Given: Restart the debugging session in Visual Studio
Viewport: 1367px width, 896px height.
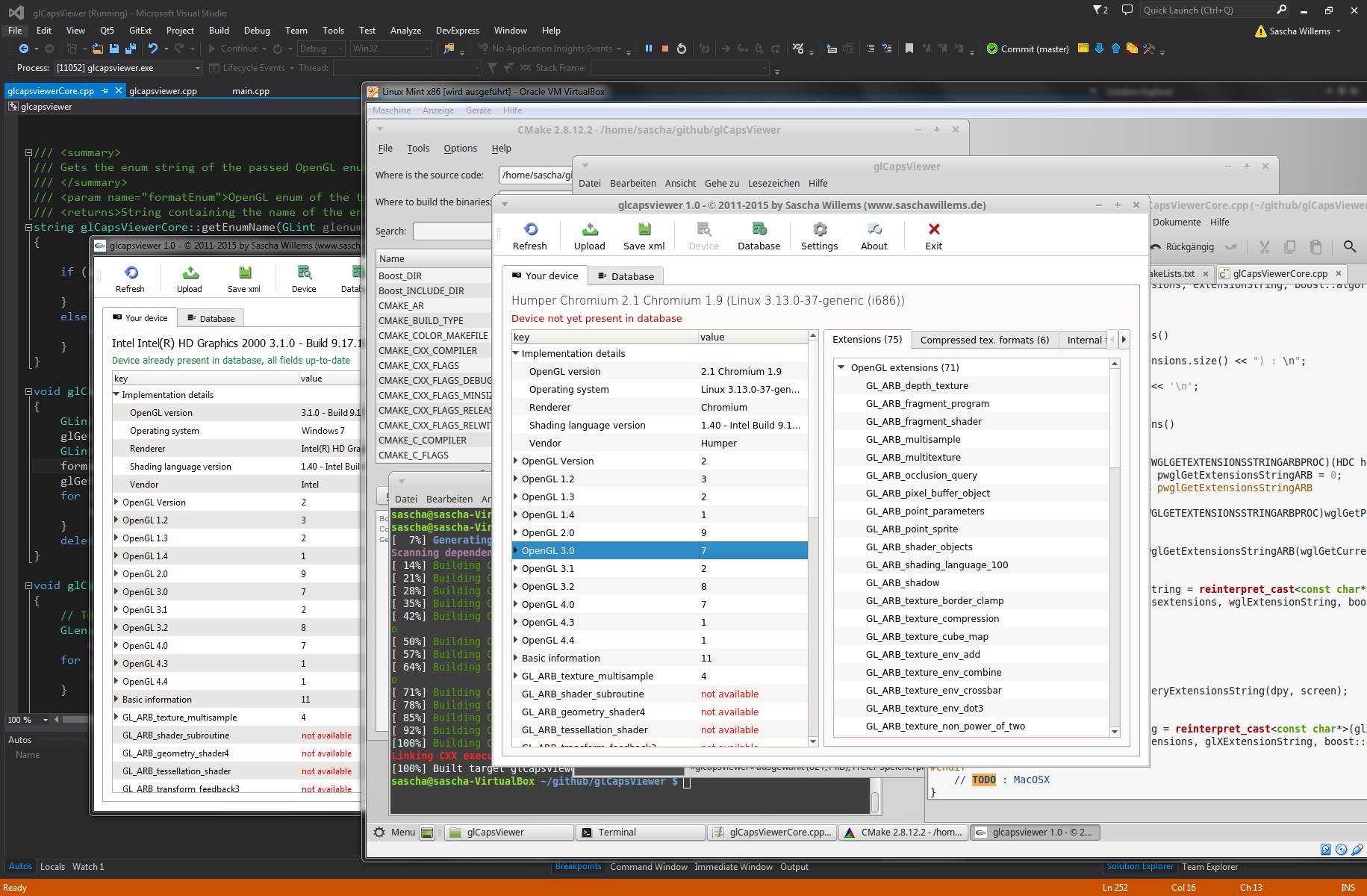Looking at the screenshot, I should click(682, 49).
